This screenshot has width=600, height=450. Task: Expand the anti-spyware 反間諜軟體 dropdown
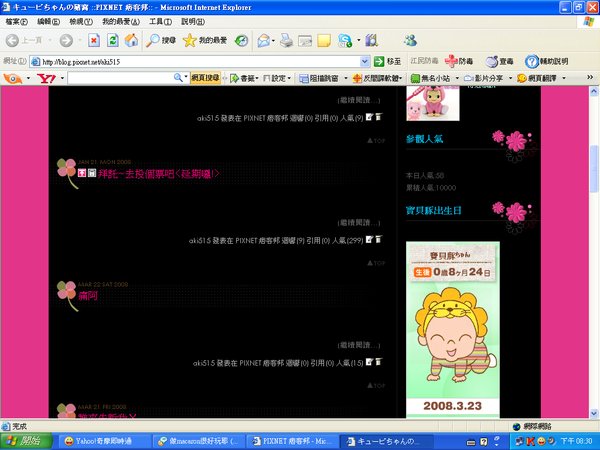click(x=401, y=78)
